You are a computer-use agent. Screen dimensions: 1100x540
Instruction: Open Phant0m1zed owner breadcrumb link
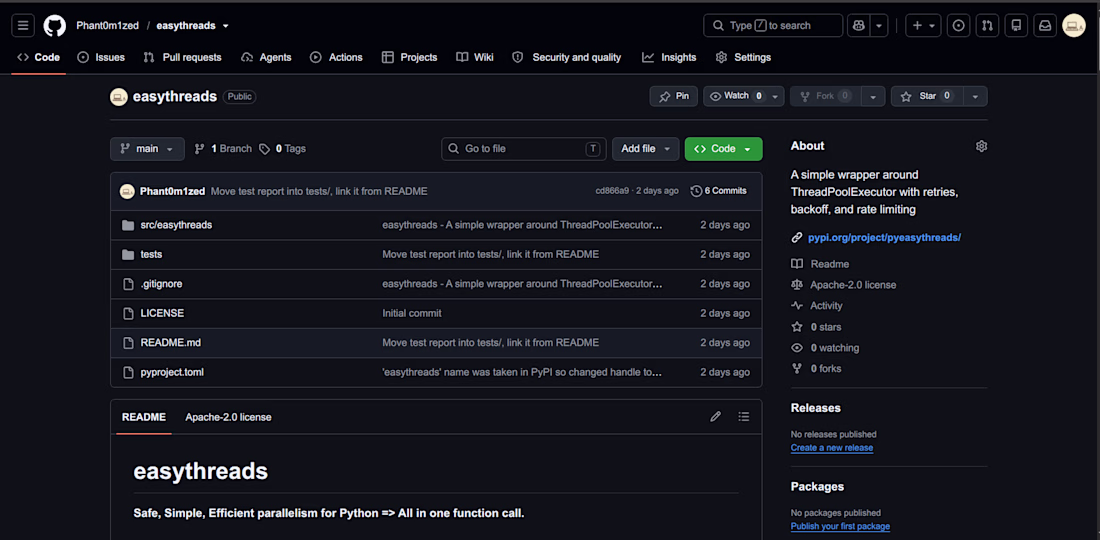(106, 26)
